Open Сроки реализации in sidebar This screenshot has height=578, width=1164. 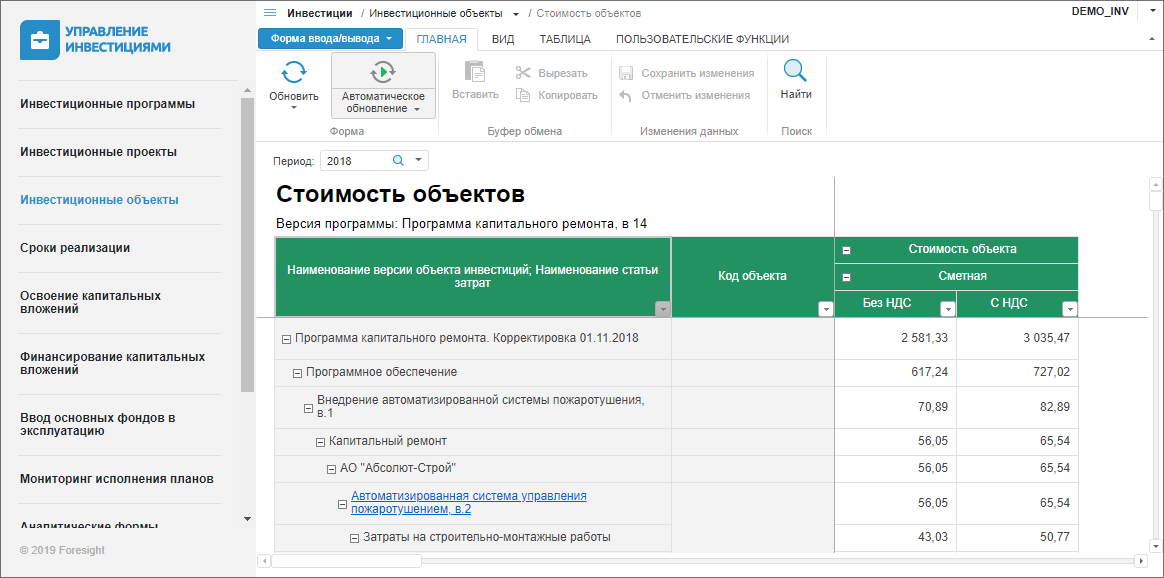click(75, 248)
